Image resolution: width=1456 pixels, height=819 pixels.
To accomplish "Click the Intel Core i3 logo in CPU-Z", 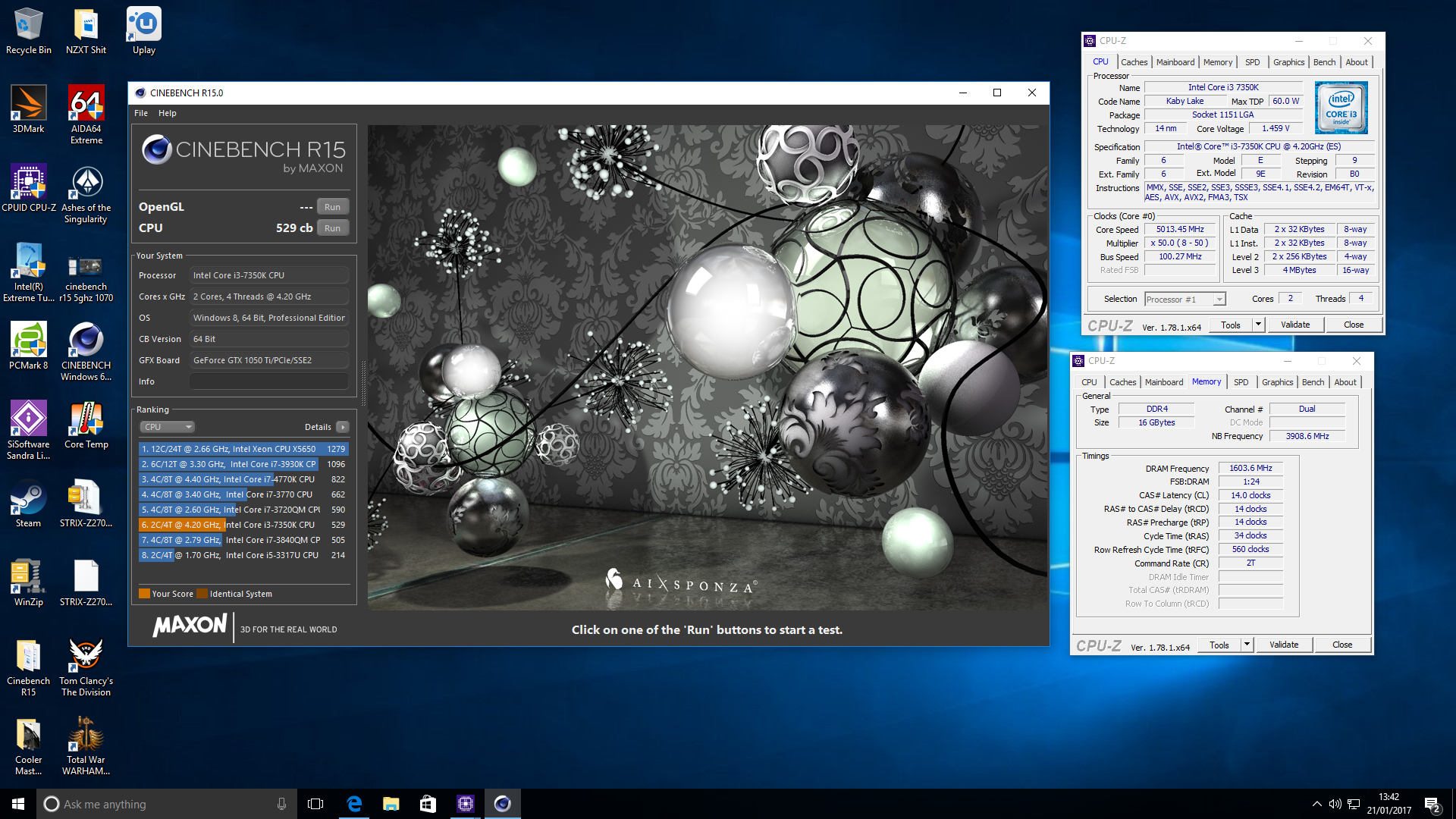I will [1341, 108].
